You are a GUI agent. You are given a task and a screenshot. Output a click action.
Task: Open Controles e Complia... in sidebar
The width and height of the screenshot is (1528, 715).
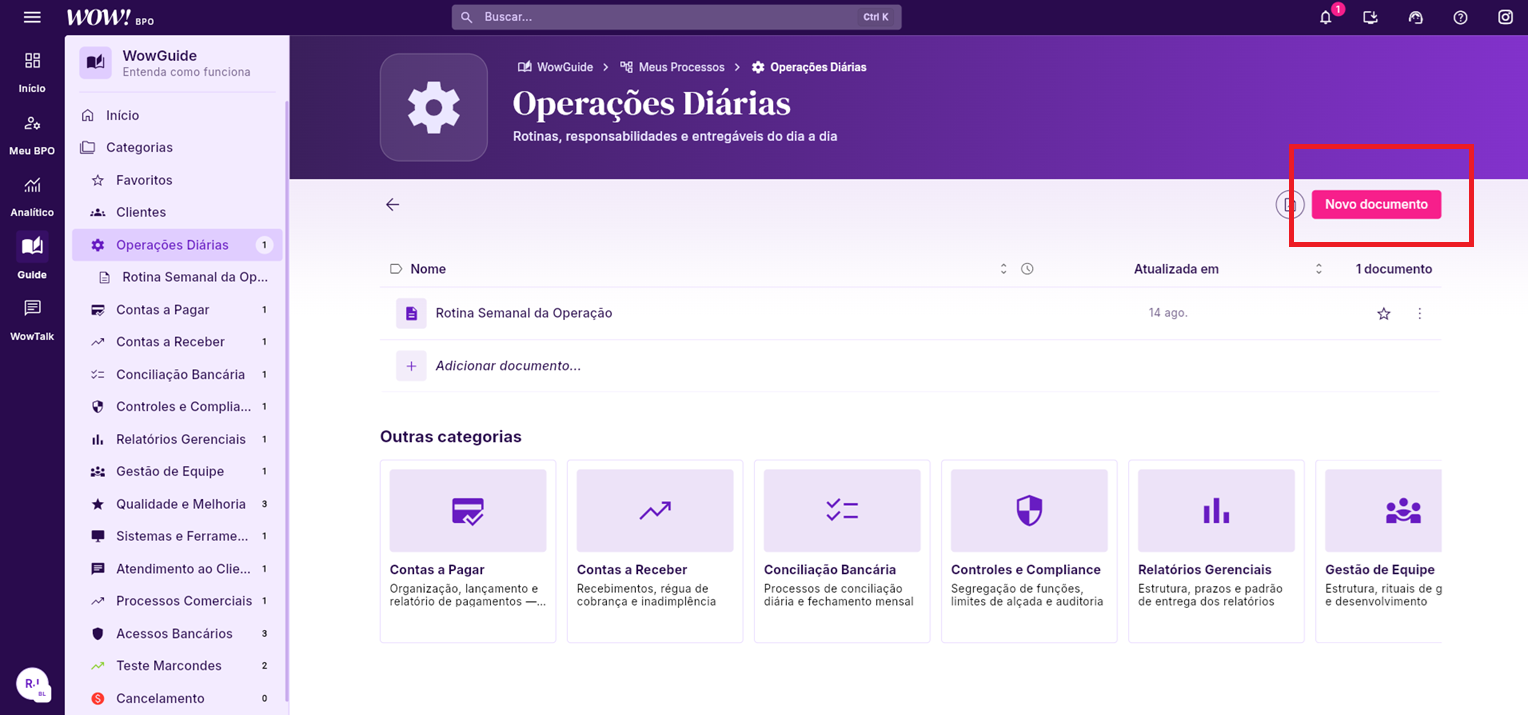pyautogui.click(x=176, y=407)
